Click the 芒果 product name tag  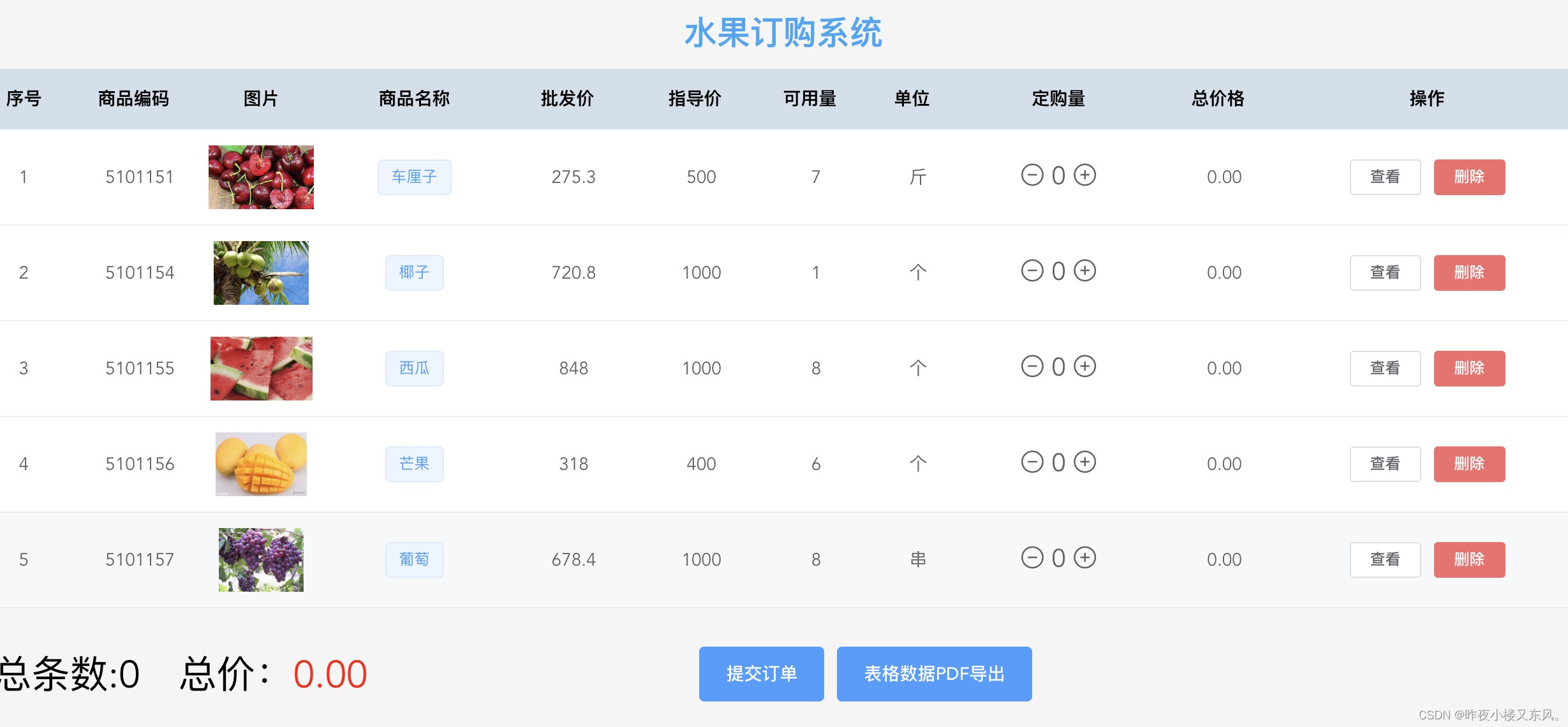[x=414, y=464]
